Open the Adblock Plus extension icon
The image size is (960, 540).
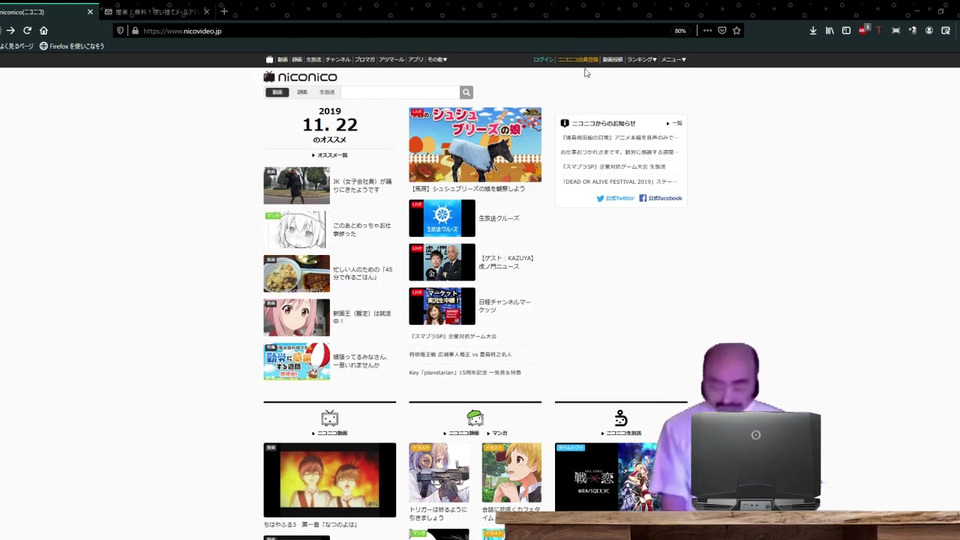[863, 30]
